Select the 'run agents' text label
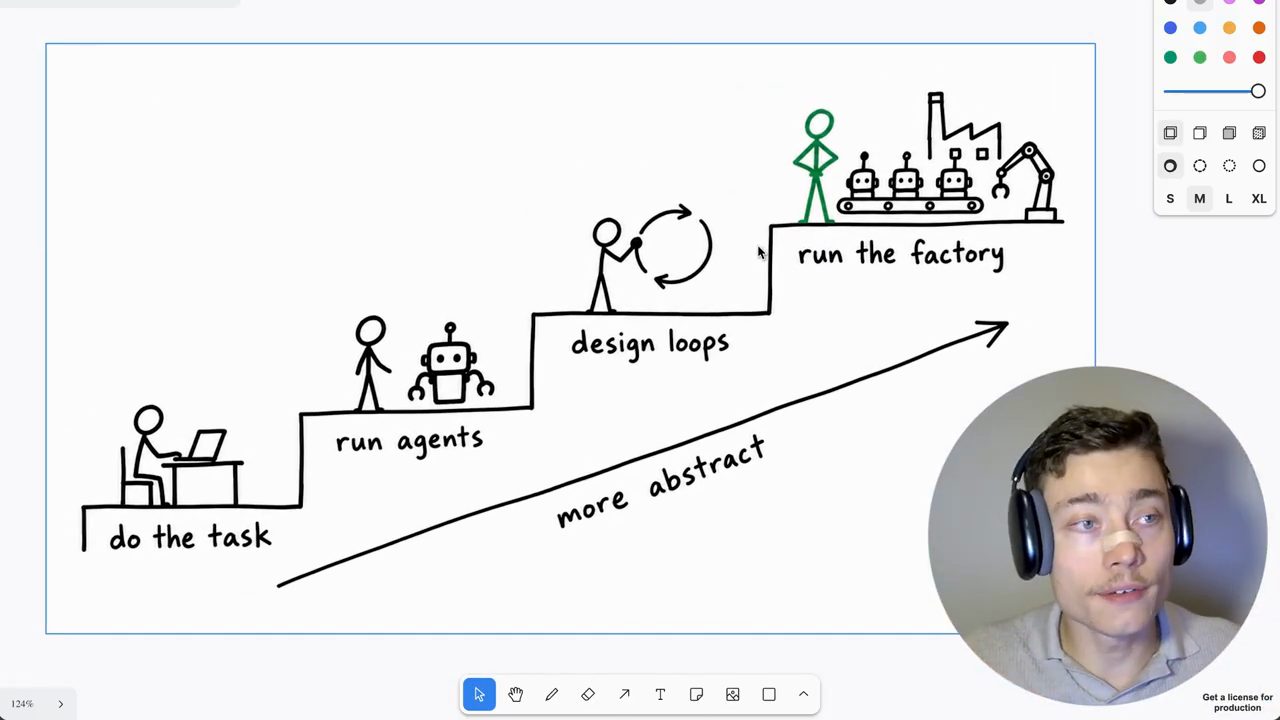Image resolution: width=1280 pixels, height=720 pixels. 409,441
